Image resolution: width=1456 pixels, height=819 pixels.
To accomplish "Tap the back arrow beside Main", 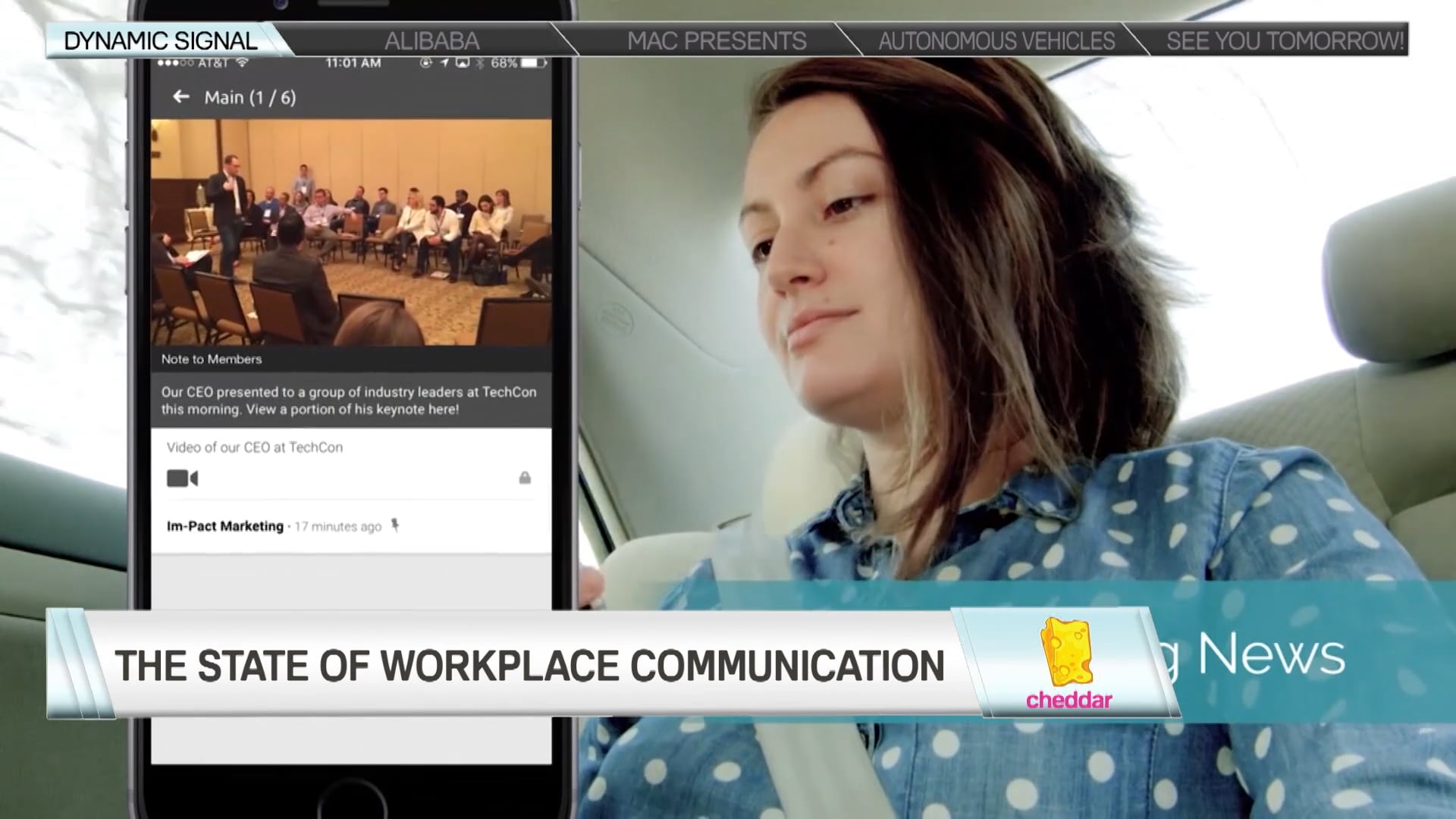I will 180,97.
